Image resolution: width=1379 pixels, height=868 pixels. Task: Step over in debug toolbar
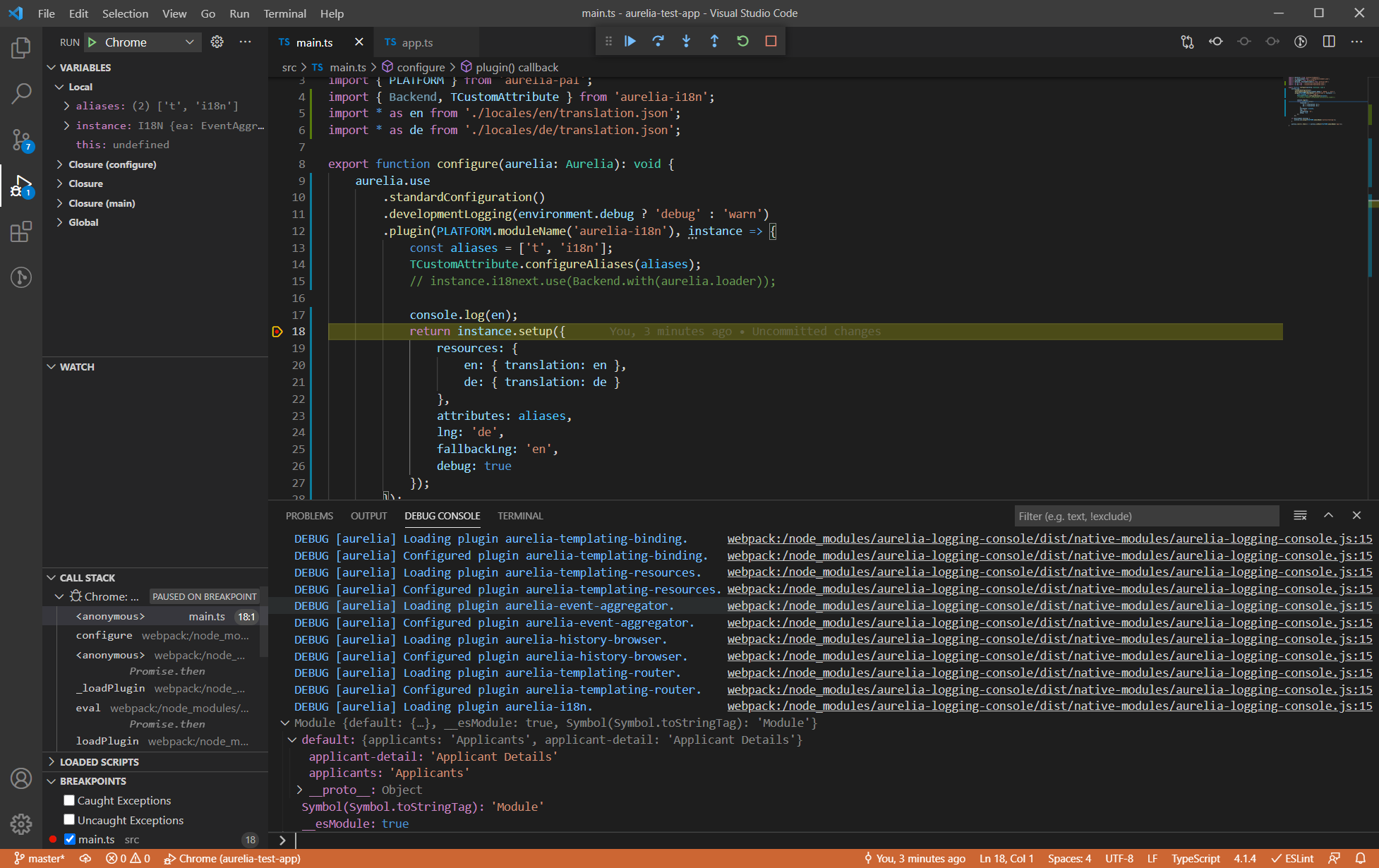(658, 42)
